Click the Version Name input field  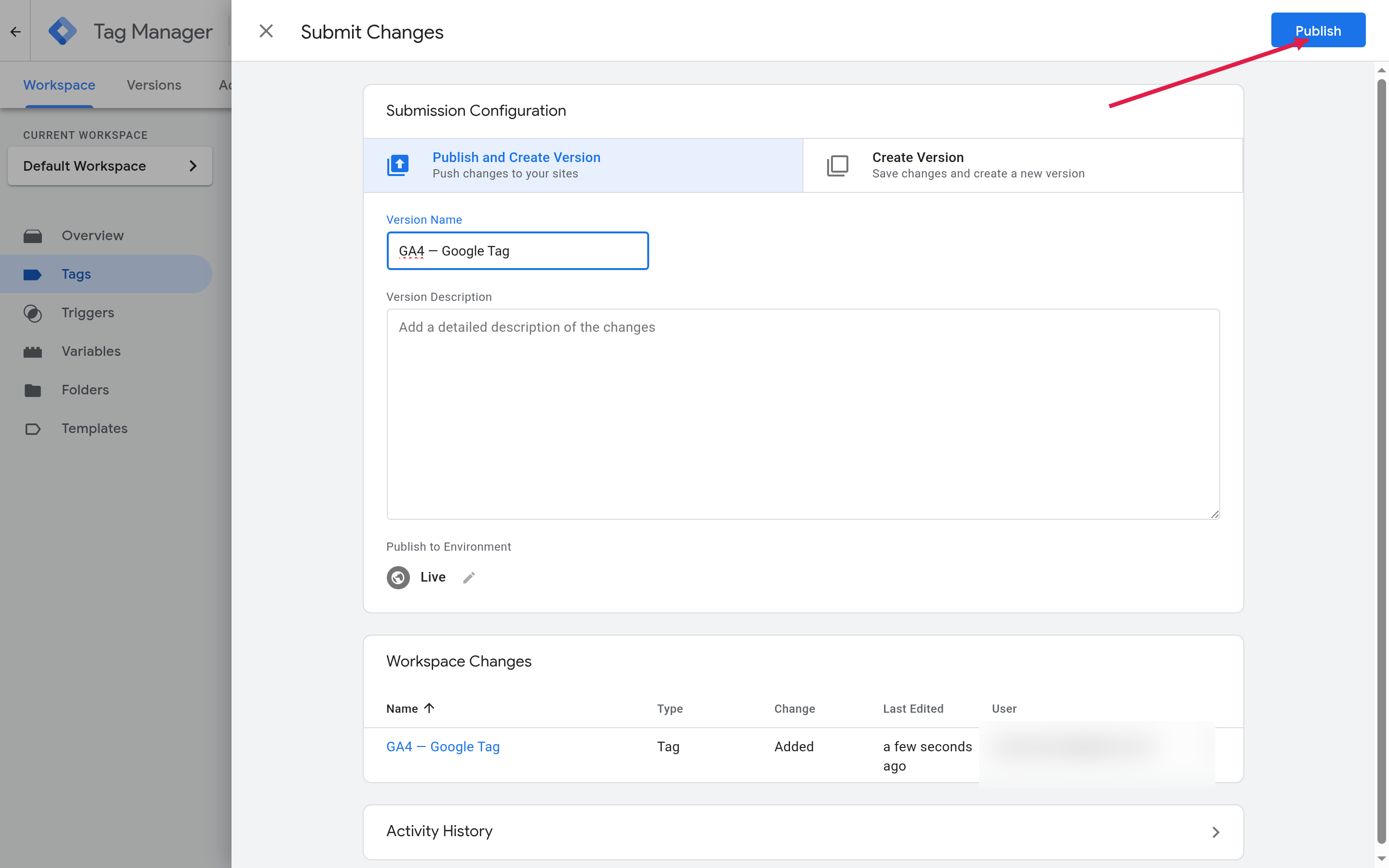click(517, 251)
